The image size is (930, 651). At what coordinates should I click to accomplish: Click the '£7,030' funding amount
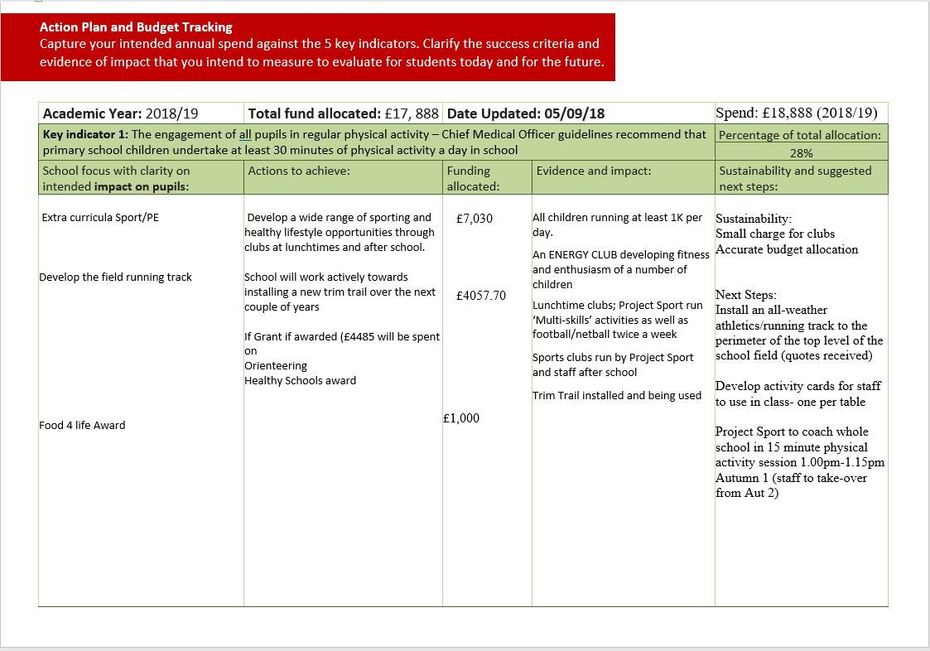(x=474, y=218)
